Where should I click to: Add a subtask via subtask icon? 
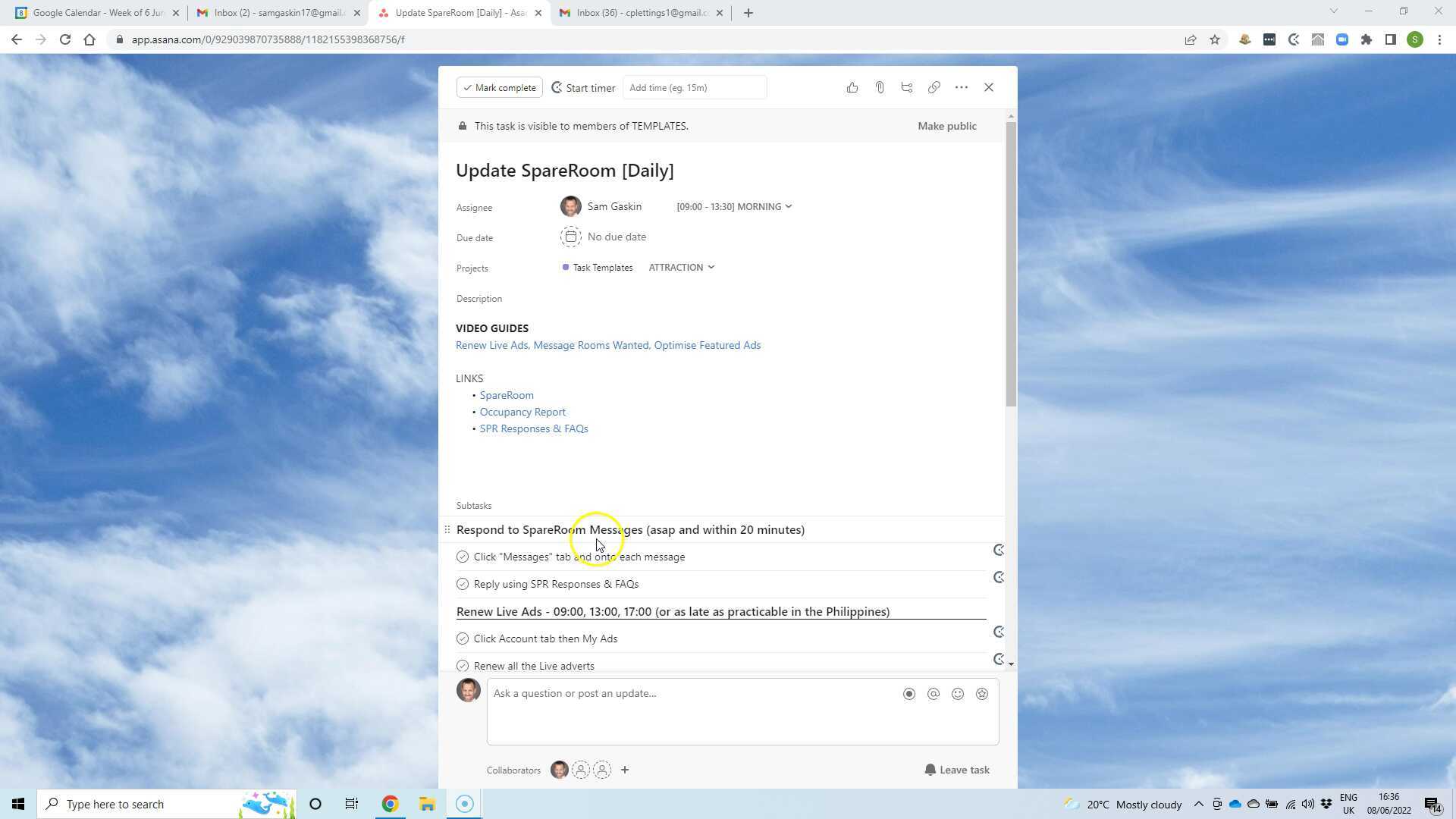pos(907,87)
